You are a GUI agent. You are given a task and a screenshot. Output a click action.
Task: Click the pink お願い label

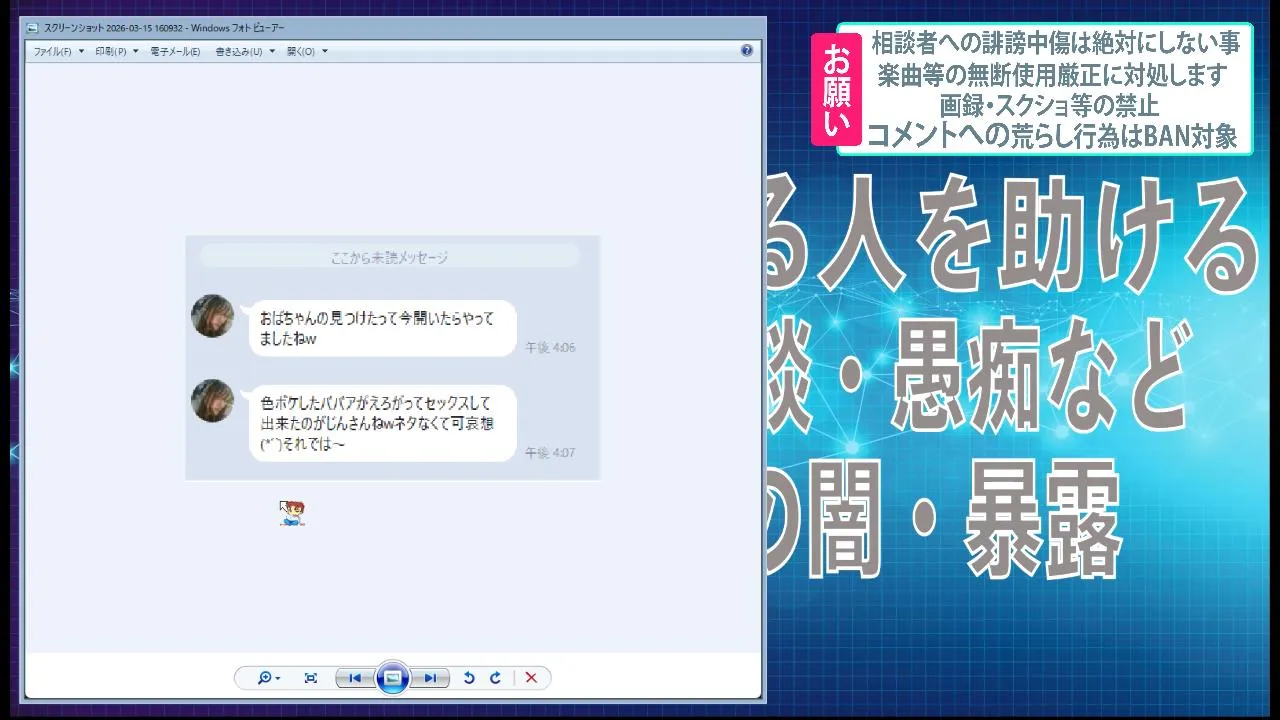836,89
